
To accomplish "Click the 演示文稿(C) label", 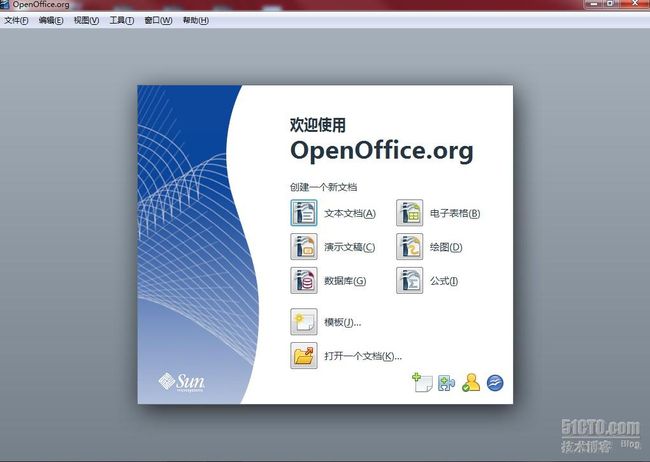I will point(350,247).
